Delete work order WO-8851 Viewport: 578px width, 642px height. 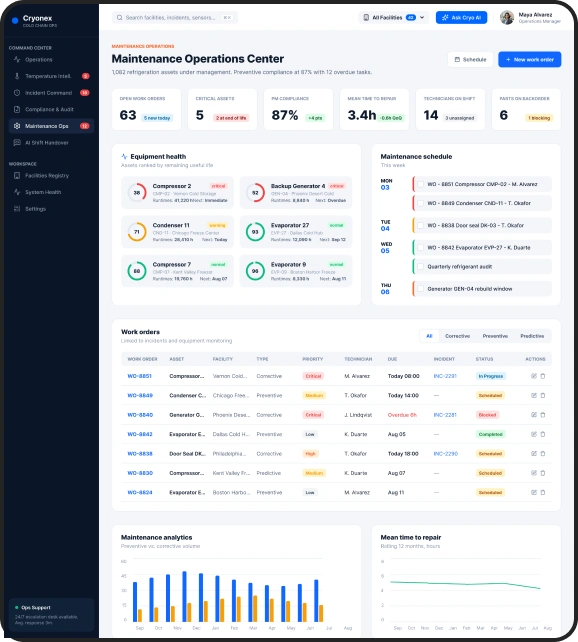(543, 376)
